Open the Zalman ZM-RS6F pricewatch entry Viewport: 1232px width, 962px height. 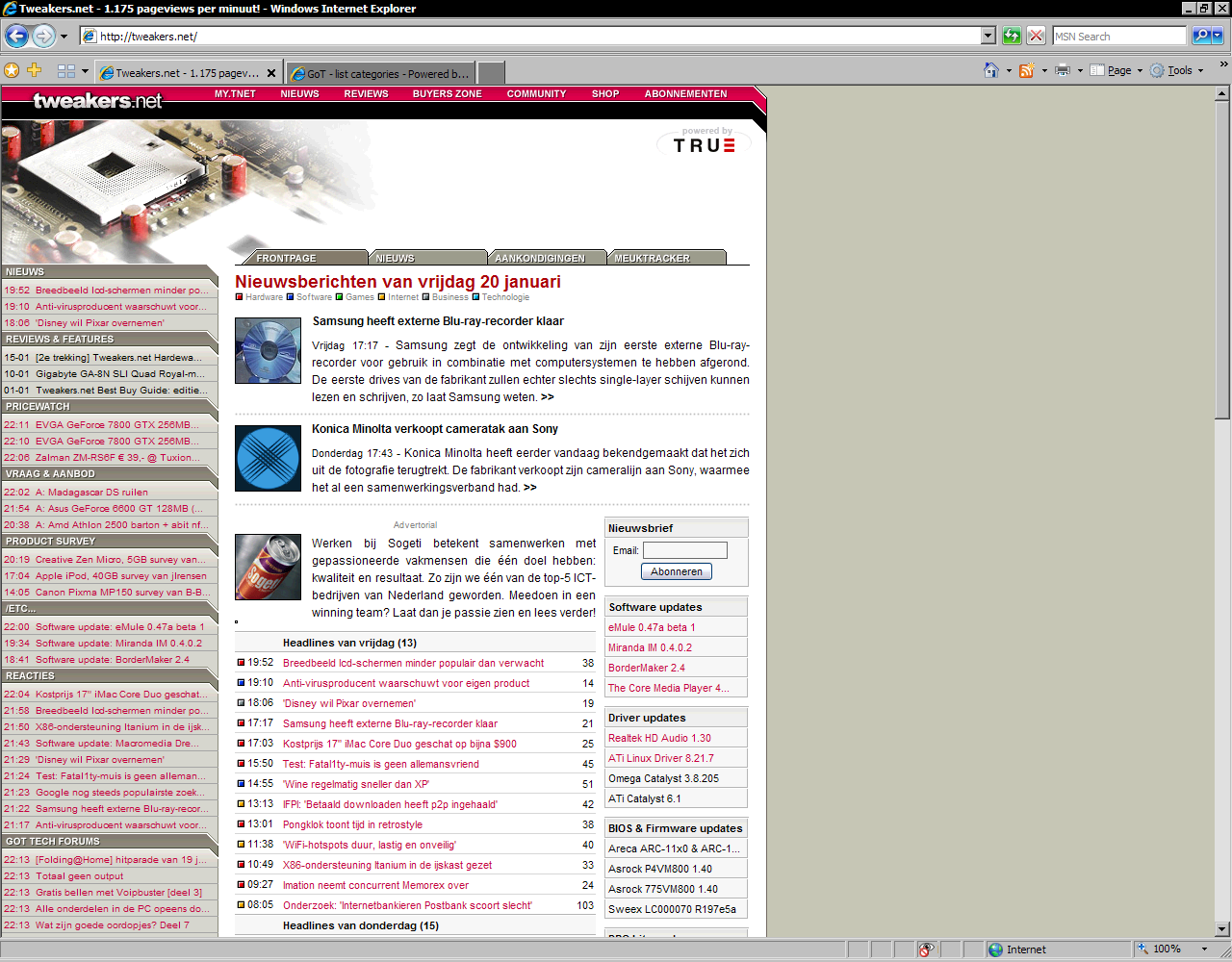tap(119, 458)
